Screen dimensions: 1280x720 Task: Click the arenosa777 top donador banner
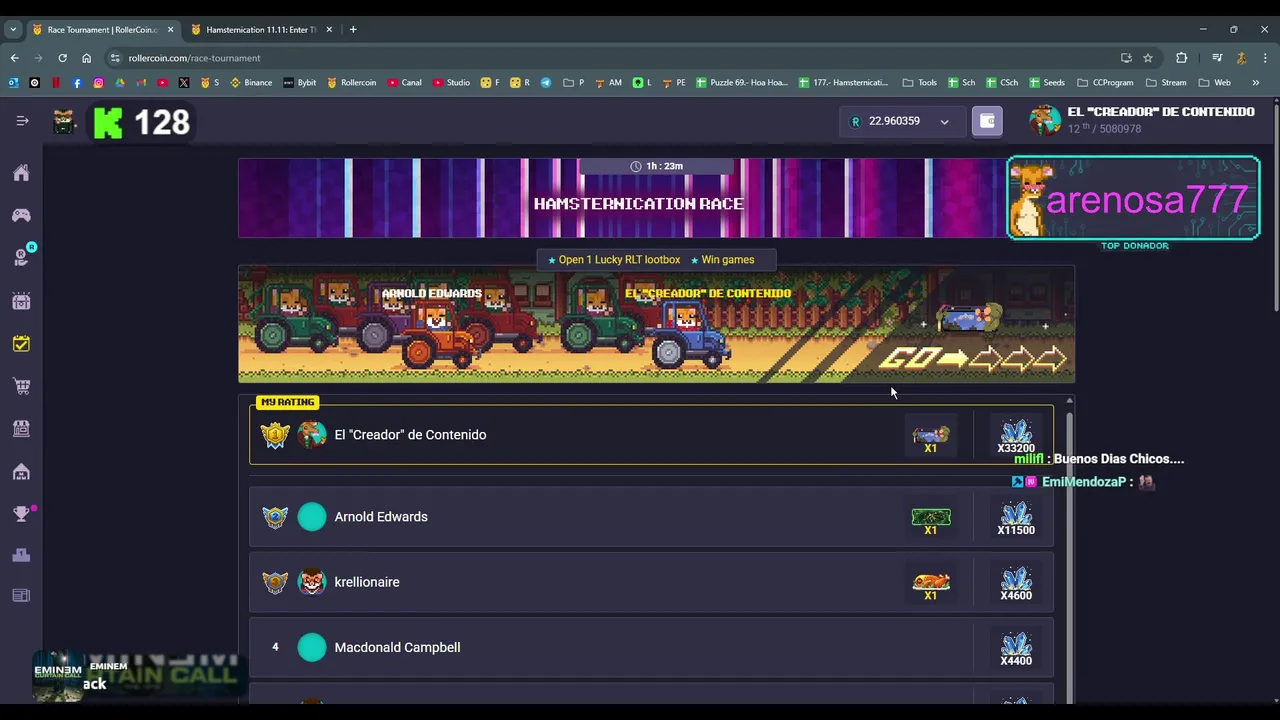pos(1133,199)
